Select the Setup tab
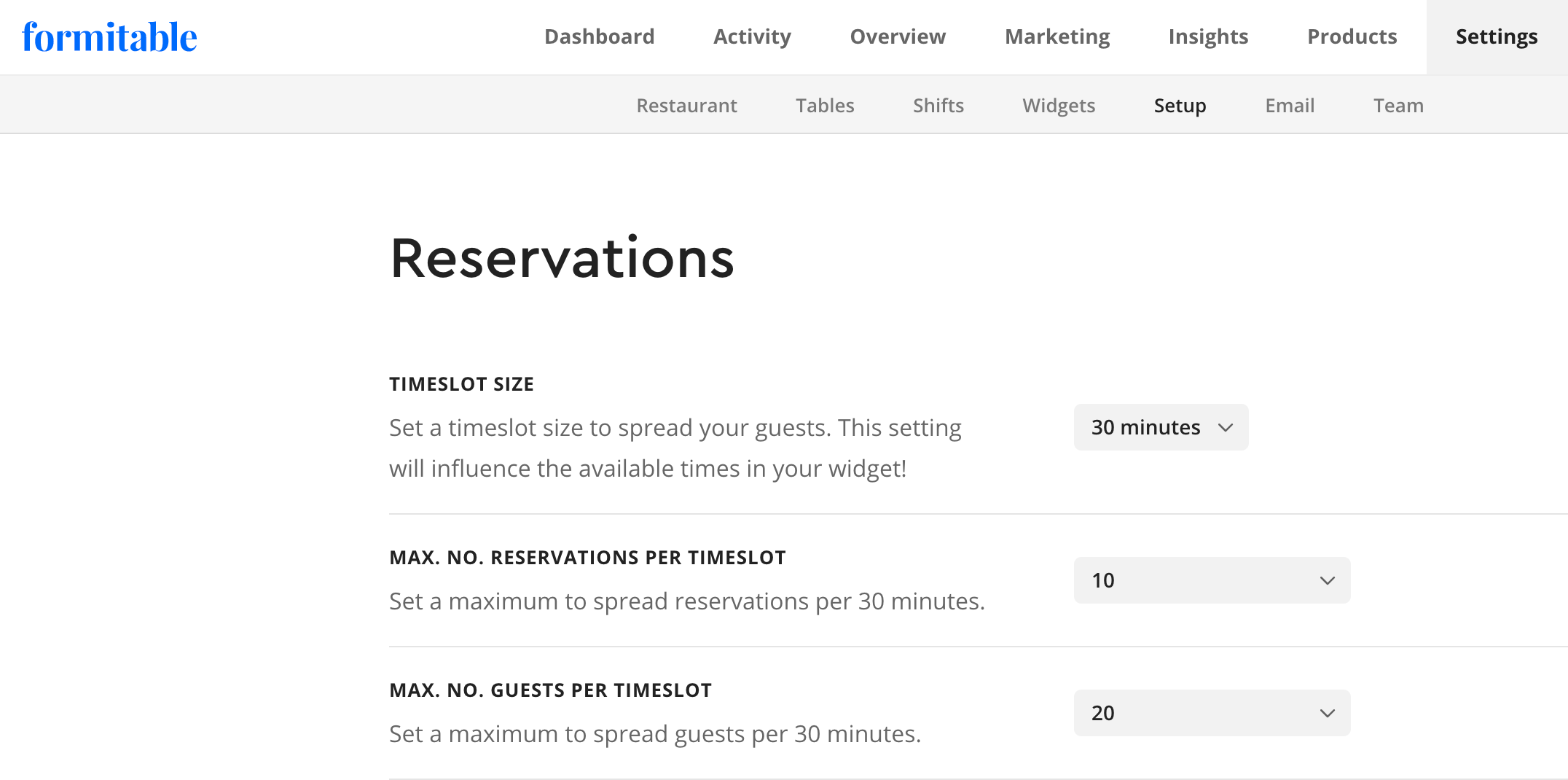Screen dimensions: 1568x780 coord(1180,106)
